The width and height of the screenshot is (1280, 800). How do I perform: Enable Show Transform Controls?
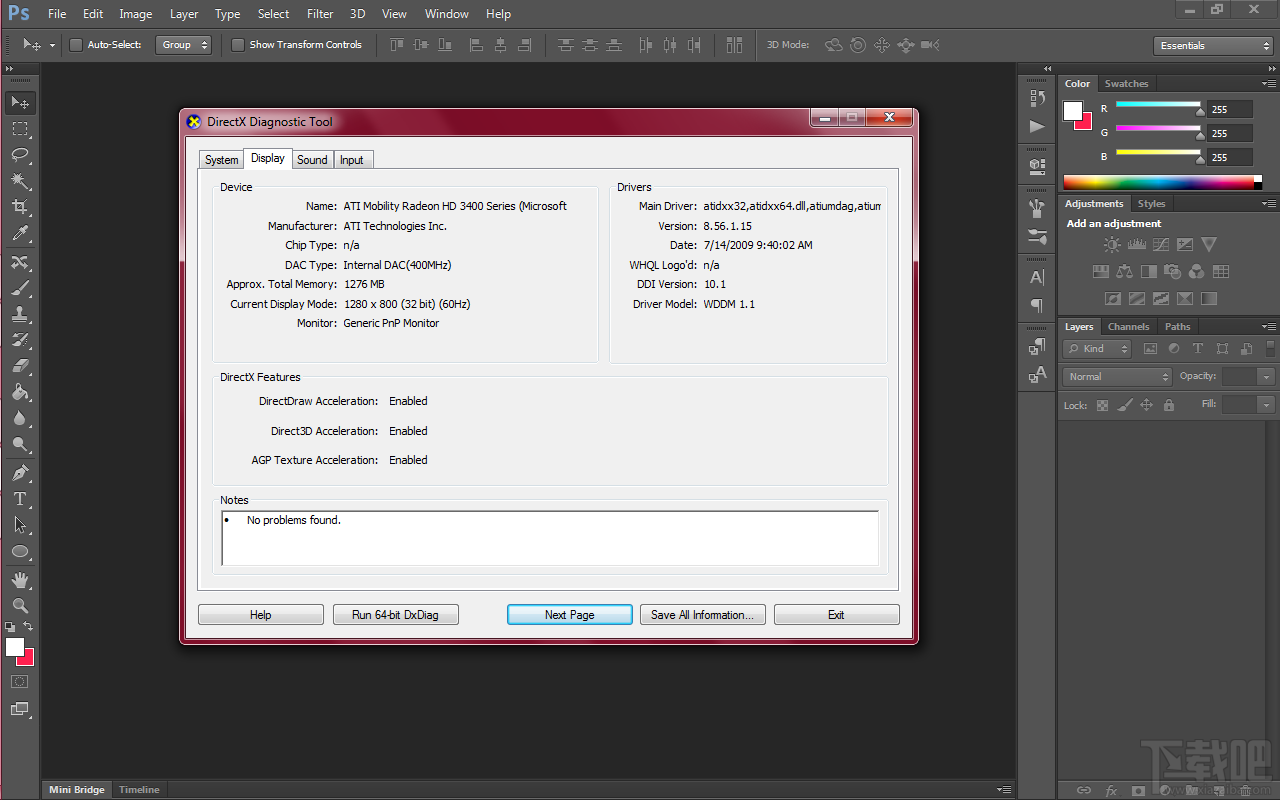coord(237,44)
